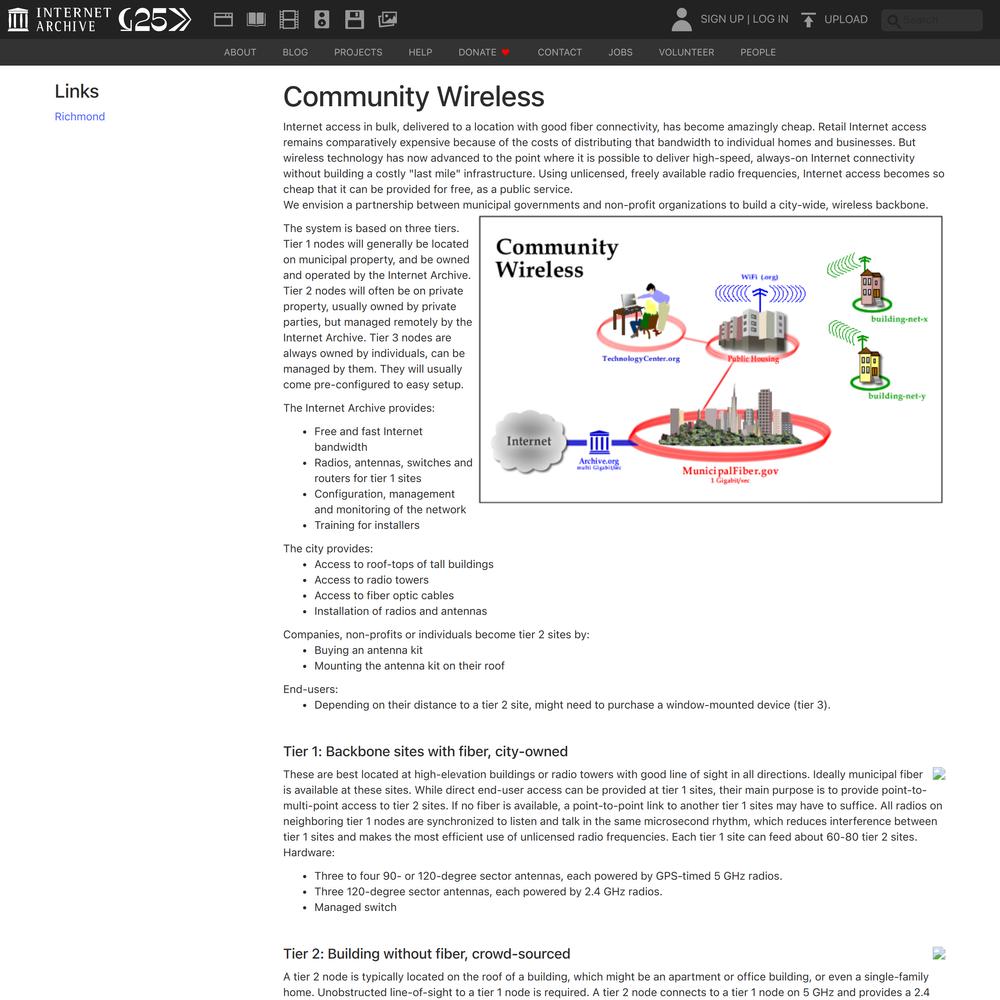Click the upload arrow icon
This screenshot has width=1000, height=1000.
808,20
